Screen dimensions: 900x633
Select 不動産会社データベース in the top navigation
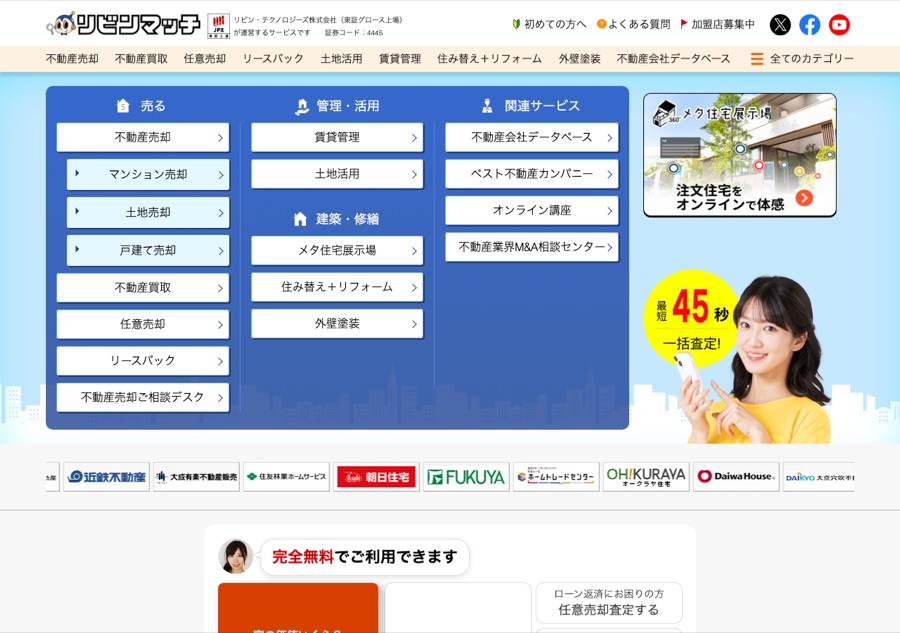click(674, 59)
